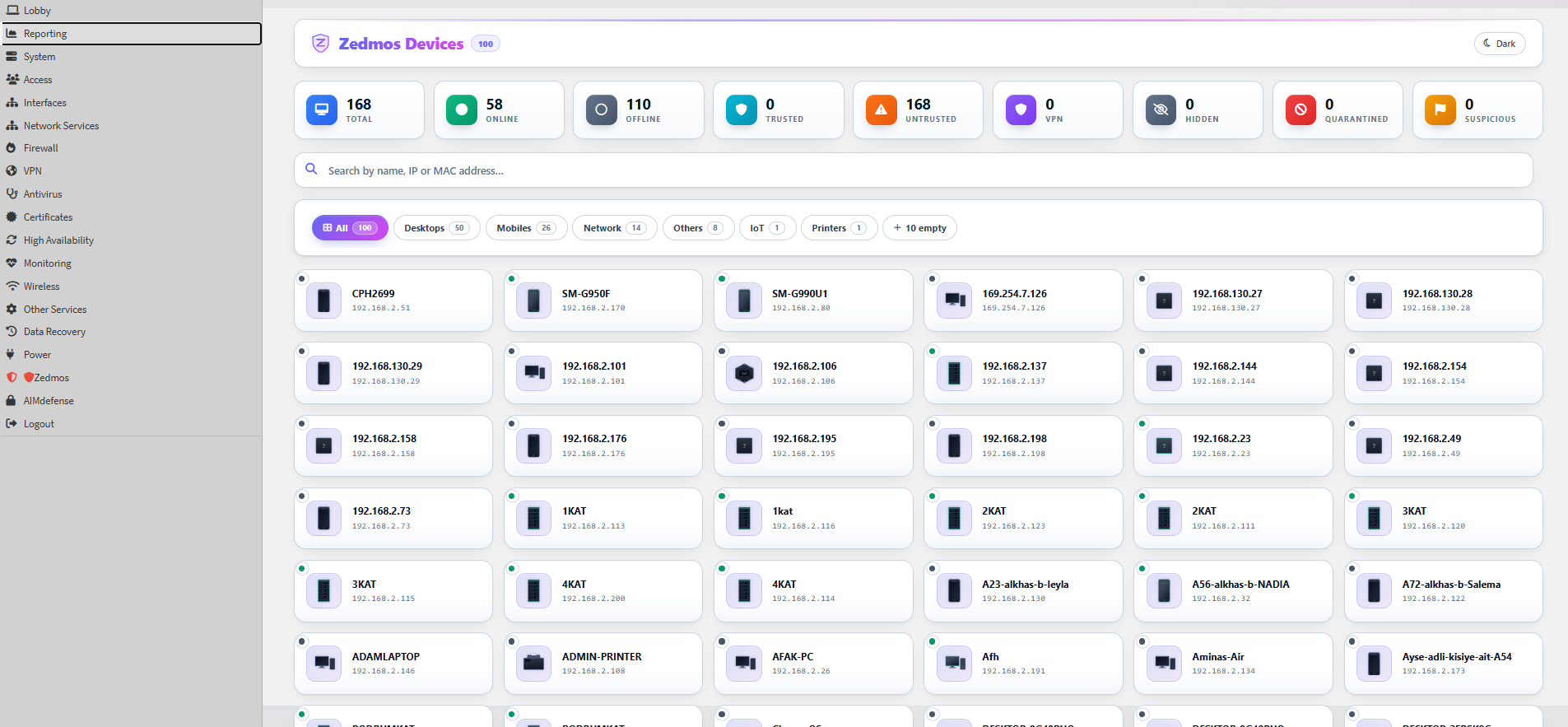1568x727 pixels.
Task: Expand the 10 empty categories
Action: pyautogui.click(x=919, y=228)
